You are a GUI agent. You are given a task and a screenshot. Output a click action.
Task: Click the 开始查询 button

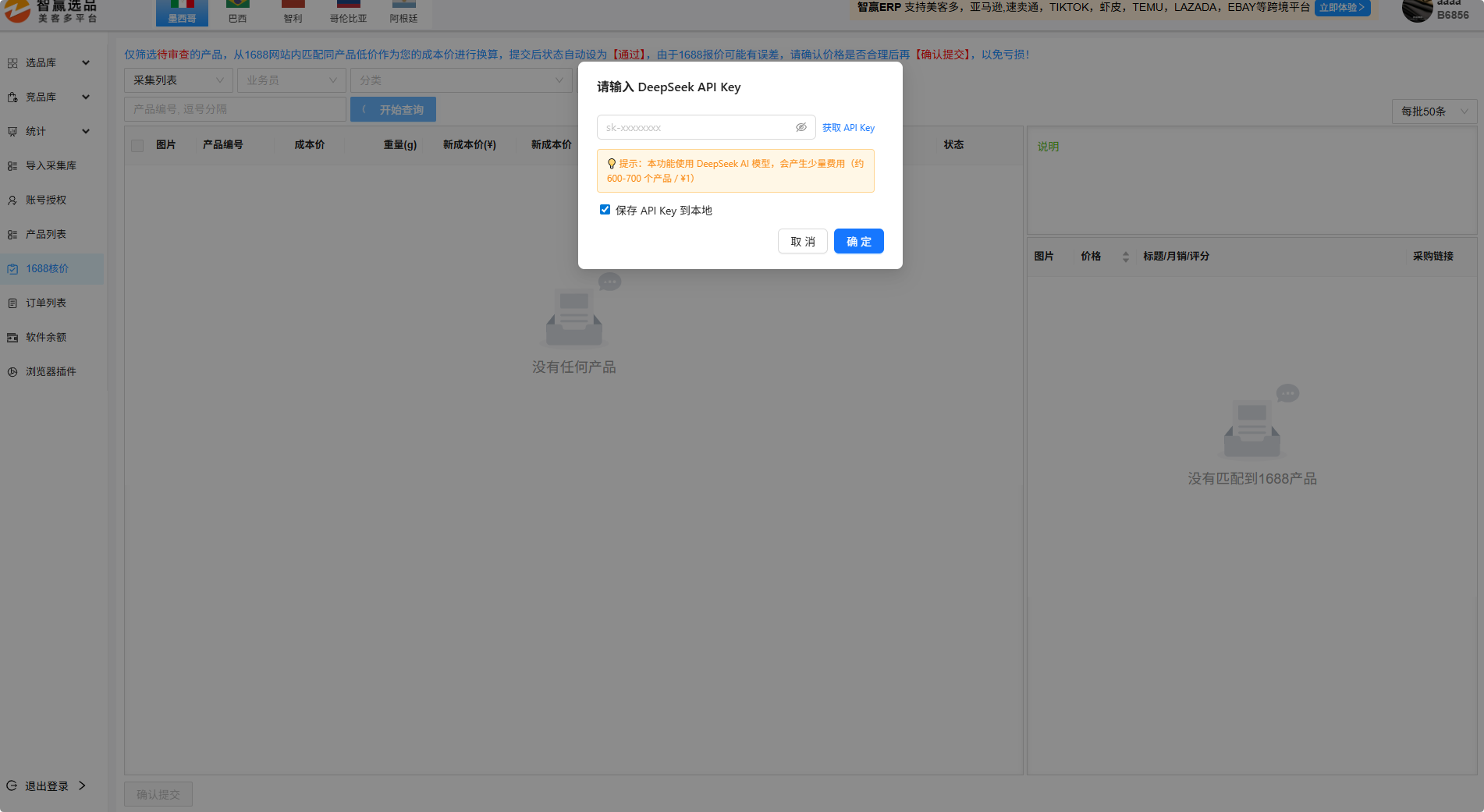click(393, 110)
